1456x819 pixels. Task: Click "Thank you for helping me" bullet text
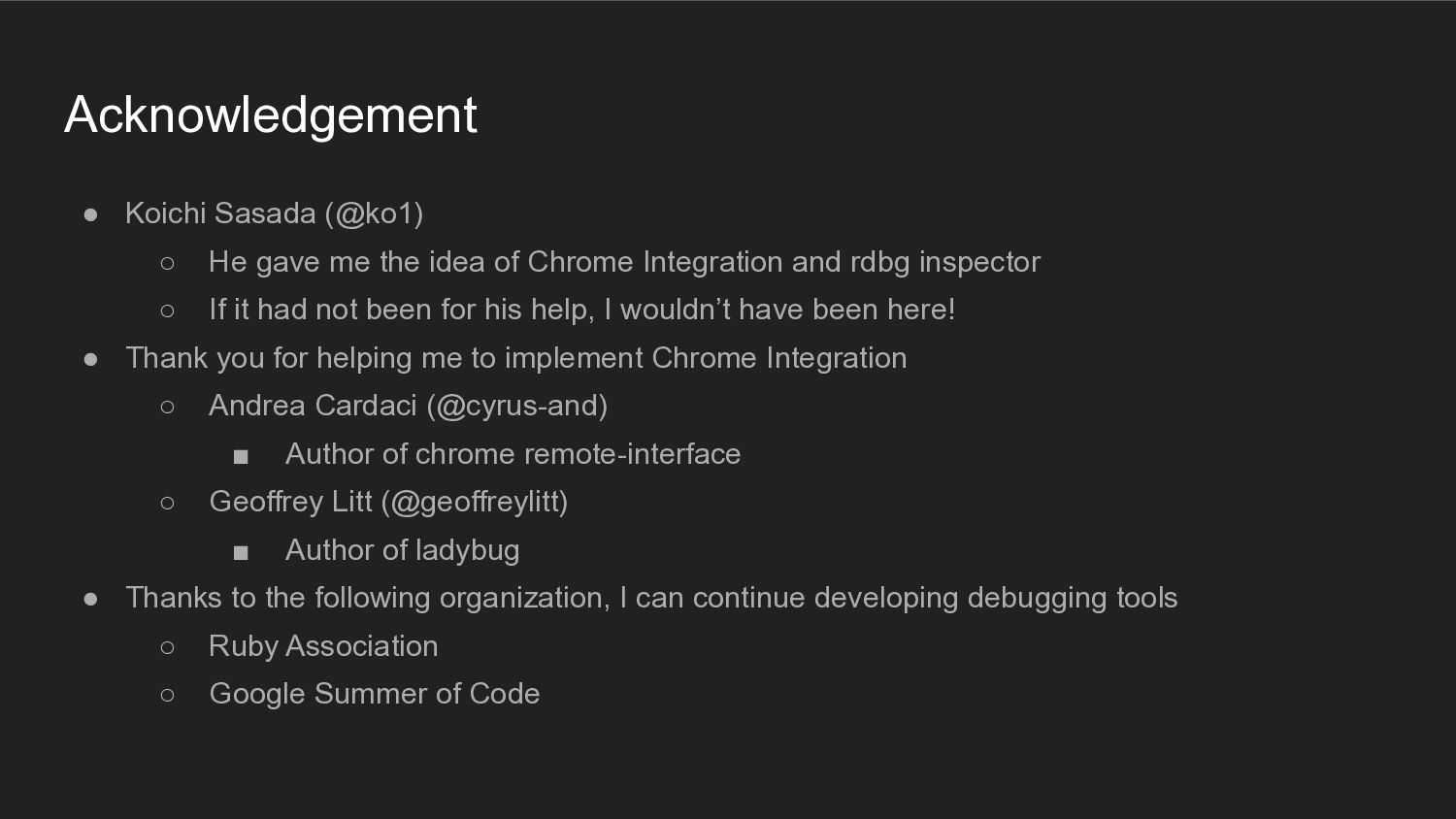pos(516,358)
